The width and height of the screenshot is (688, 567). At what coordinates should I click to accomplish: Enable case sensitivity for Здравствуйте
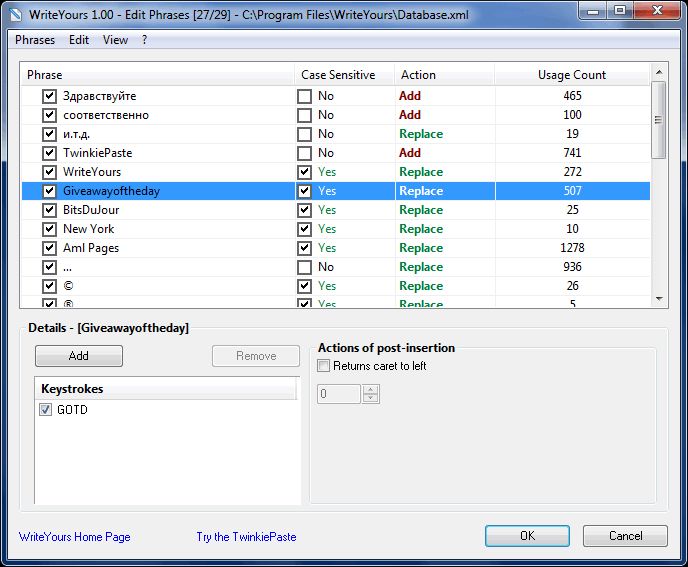[304, 96]
